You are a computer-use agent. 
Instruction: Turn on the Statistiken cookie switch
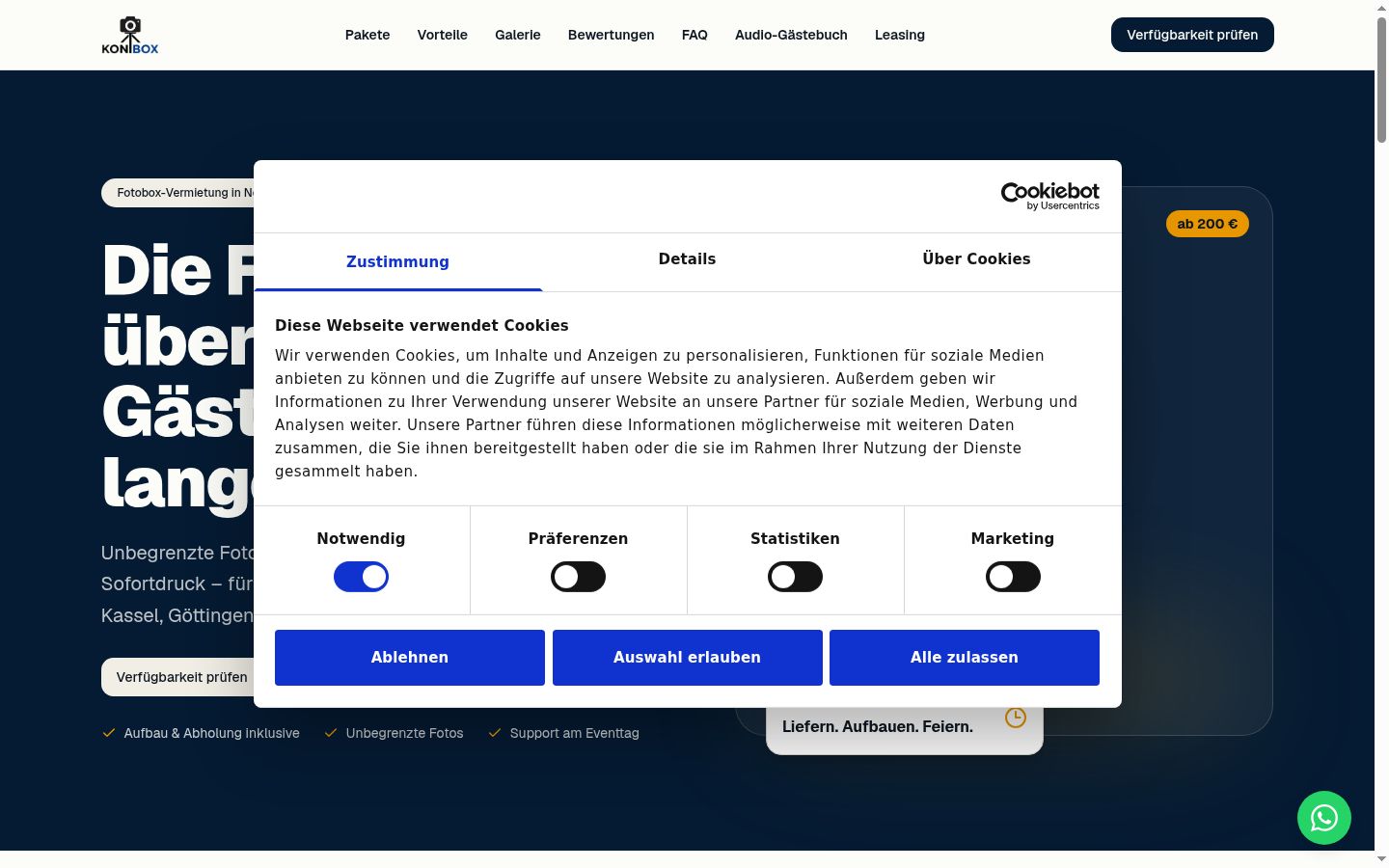(x=795, y=577)
